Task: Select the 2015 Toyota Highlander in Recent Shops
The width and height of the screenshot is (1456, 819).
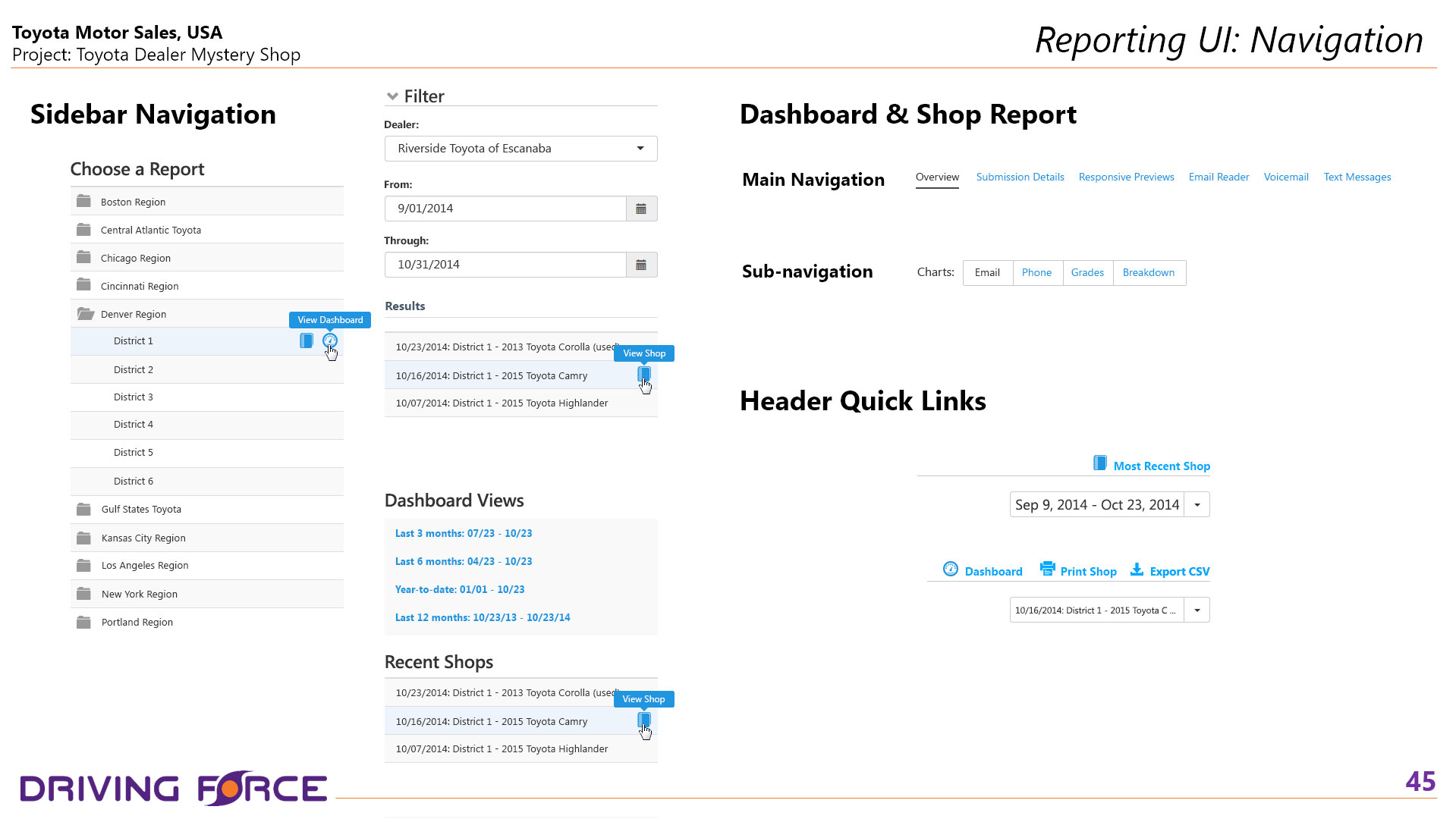Action: (x=520, y=749)
